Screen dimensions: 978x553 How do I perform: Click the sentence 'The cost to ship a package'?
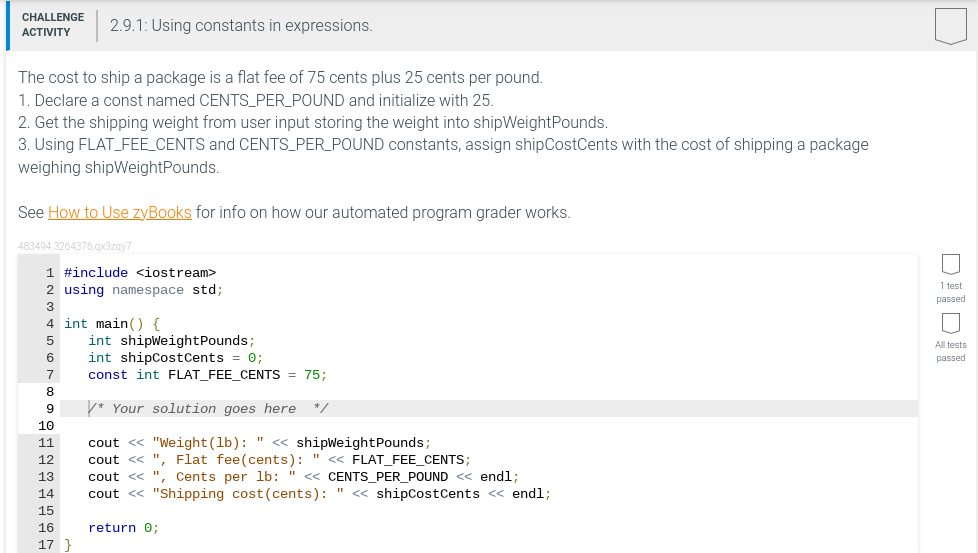tap(281, 77)
